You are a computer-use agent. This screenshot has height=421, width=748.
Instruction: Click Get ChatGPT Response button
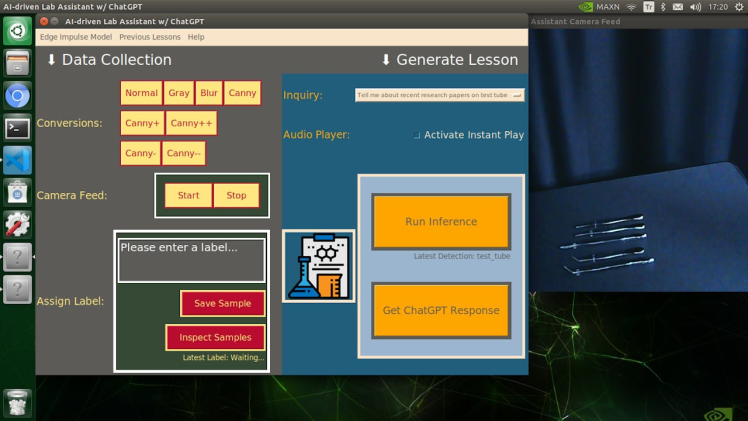(441, 310)
